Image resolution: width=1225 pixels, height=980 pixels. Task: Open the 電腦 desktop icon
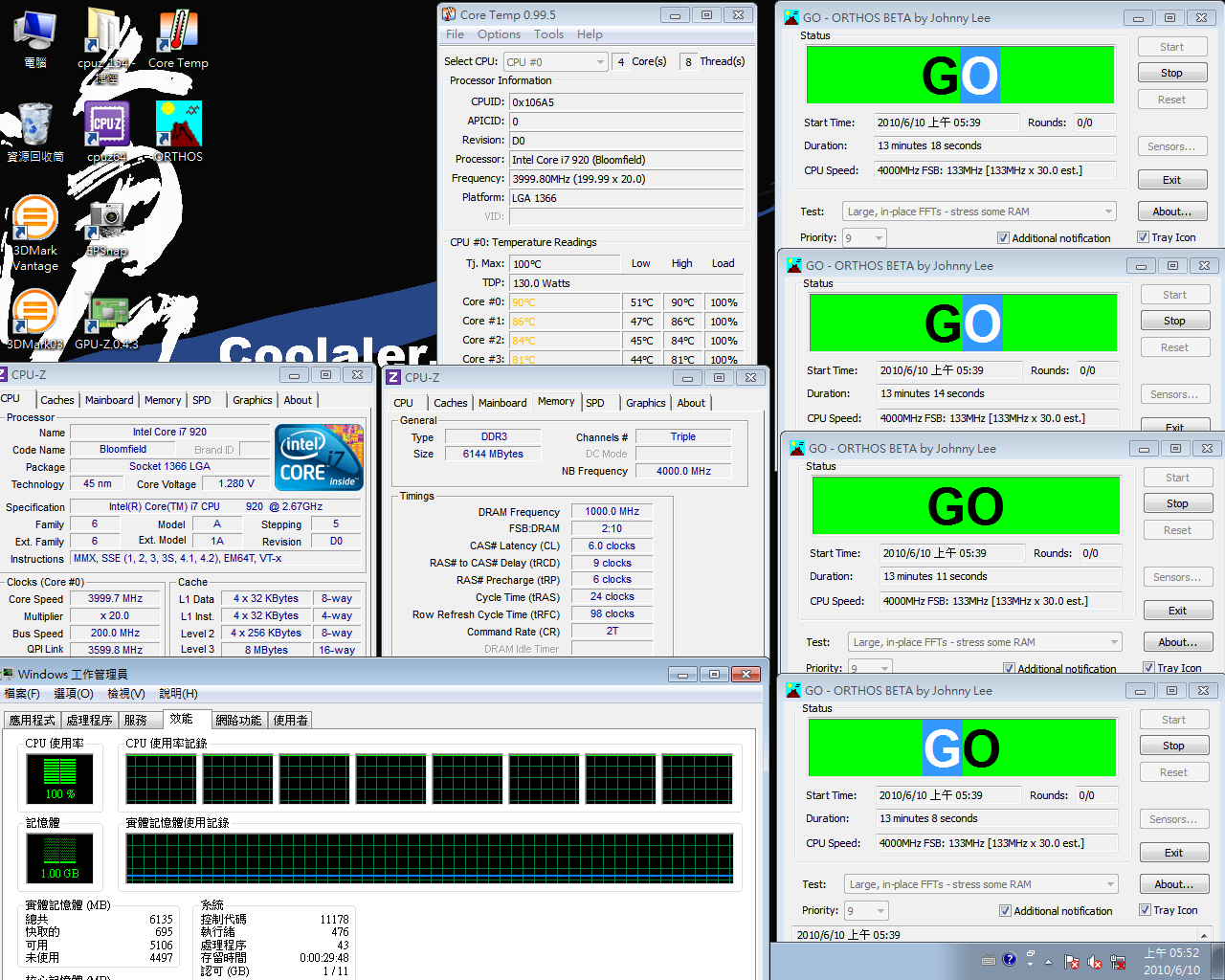point(35,38)
